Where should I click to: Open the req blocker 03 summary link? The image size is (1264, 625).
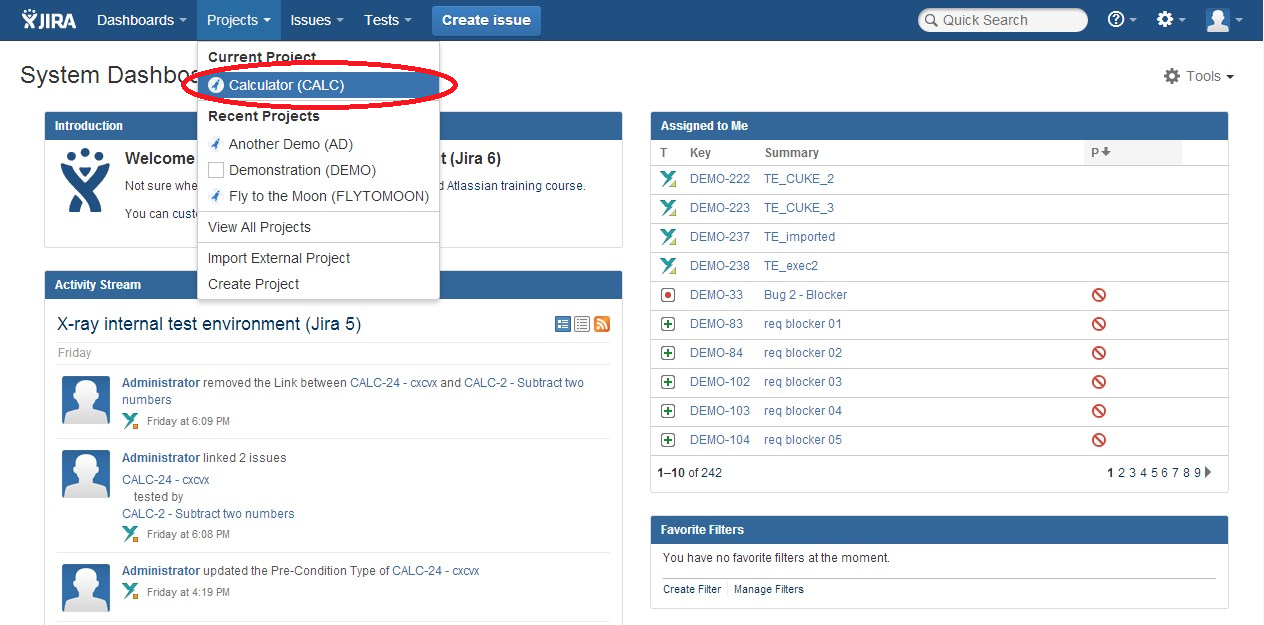click(803, 382)
